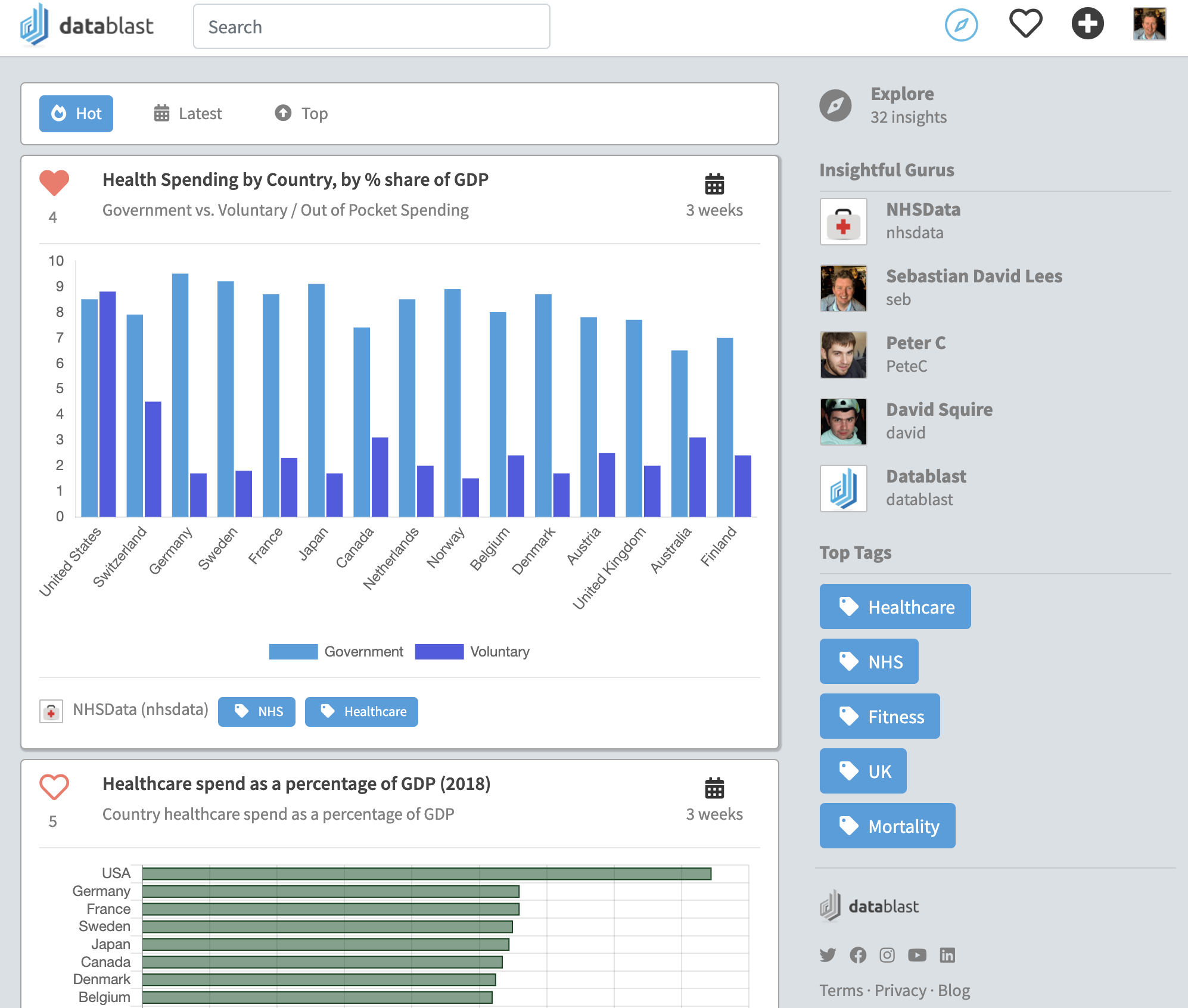This screenshot has height=1008, width=1188.
Task: Unlike the Health Spending by Country insight
Action: click(x=54, y=183)
